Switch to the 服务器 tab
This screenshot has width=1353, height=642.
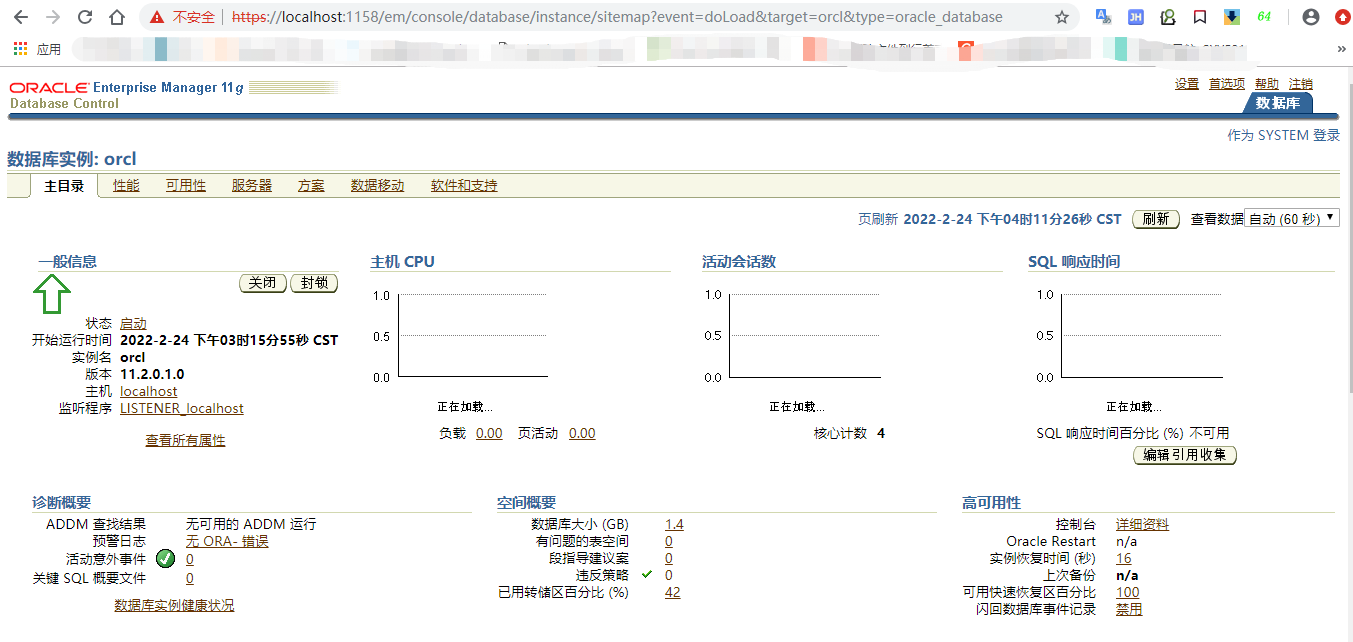coord(252,186)
